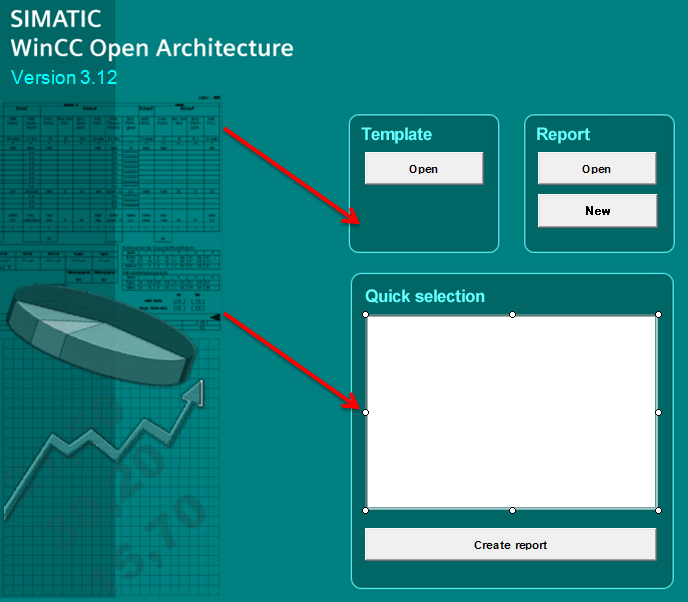Open a template with the Template Open button
This screenshot has width=688, height=602.
(x=424, y=168)
